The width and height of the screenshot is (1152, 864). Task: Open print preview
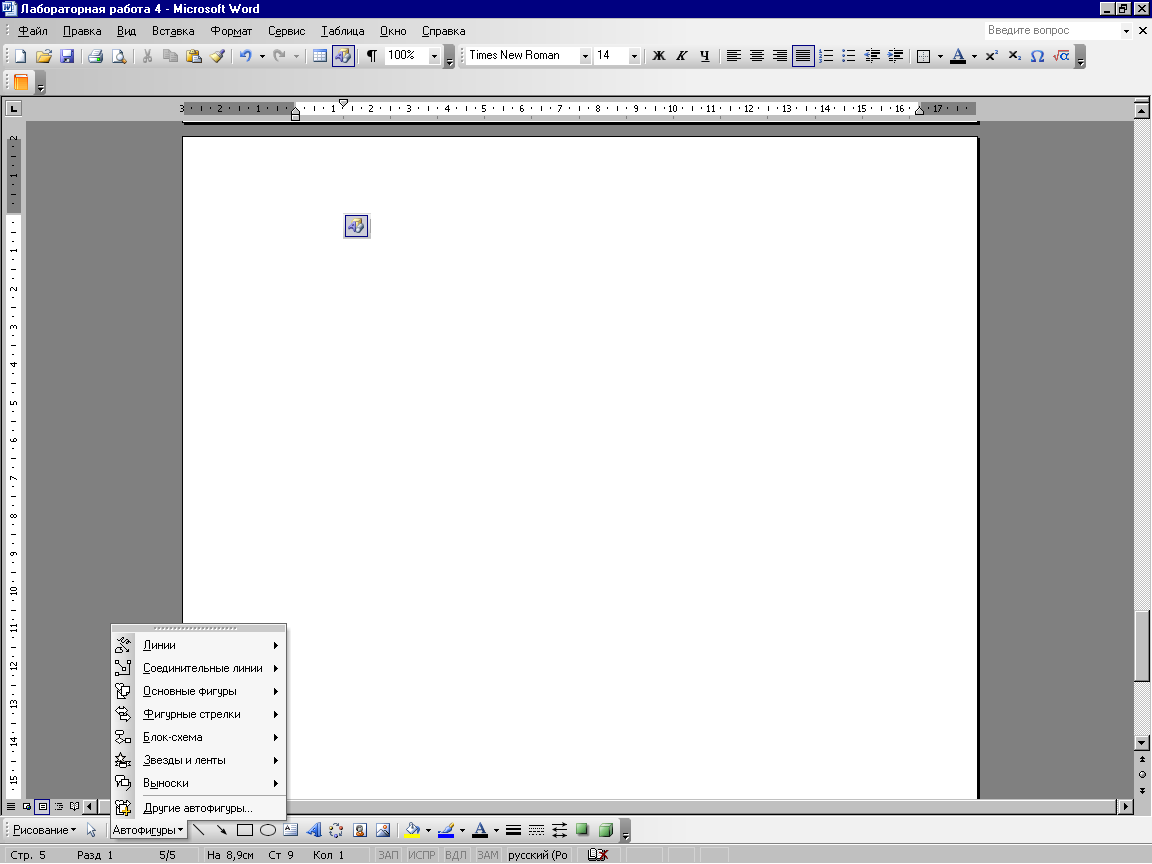click(x=119, y=56)
